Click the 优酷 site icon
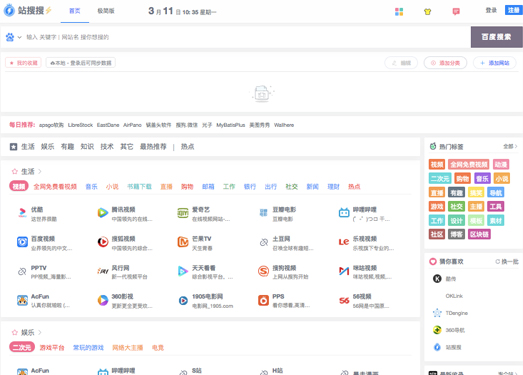The width and height of the screenshot is (523, 375). tap(22, 213)
